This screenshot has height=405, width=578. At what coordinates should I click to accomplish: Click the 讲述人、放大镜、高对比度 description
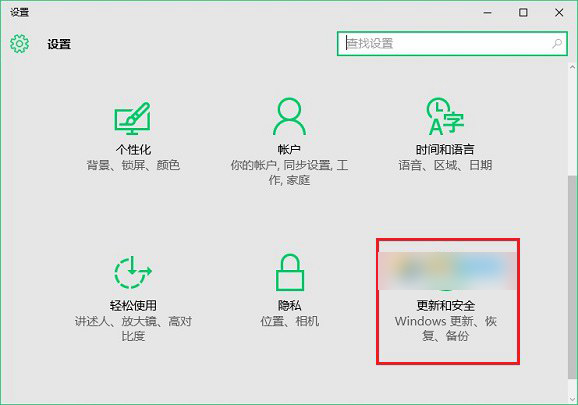coord(133,329)
